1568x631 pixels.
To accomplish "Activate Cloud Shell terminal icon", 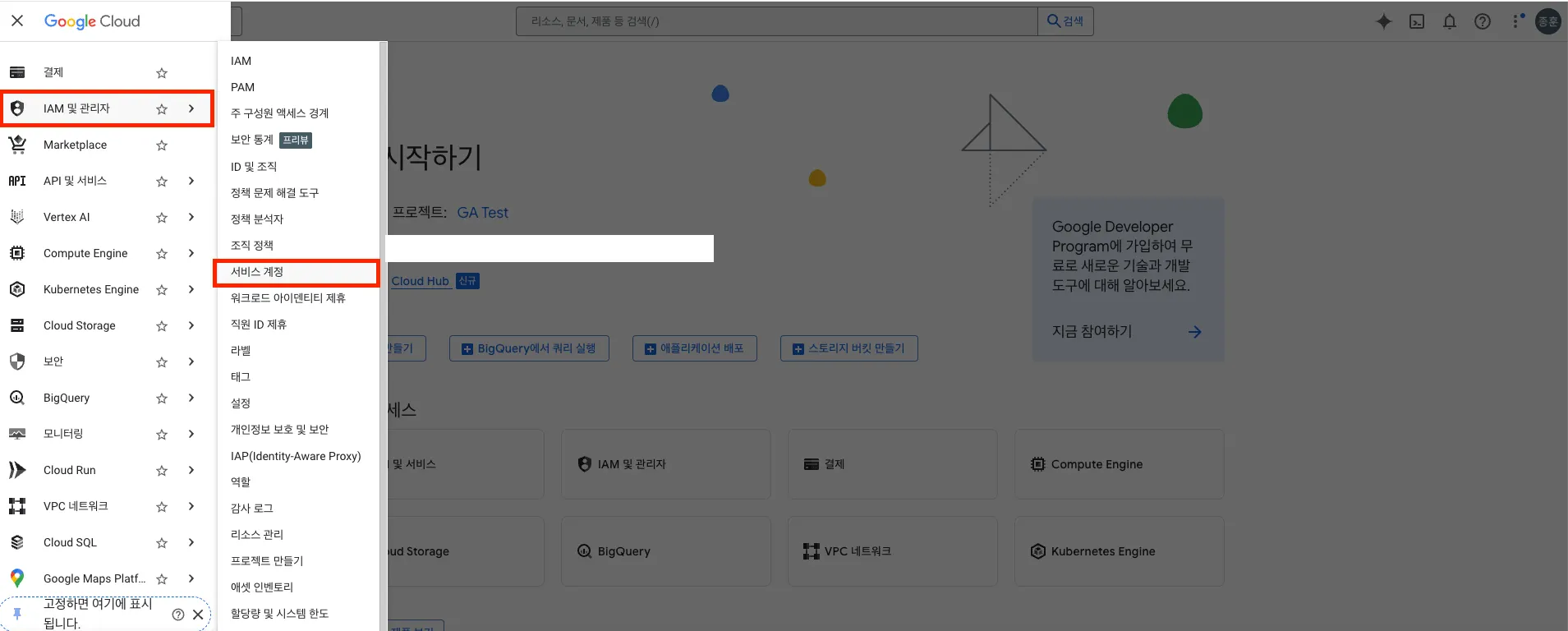I will [1417, 21].
